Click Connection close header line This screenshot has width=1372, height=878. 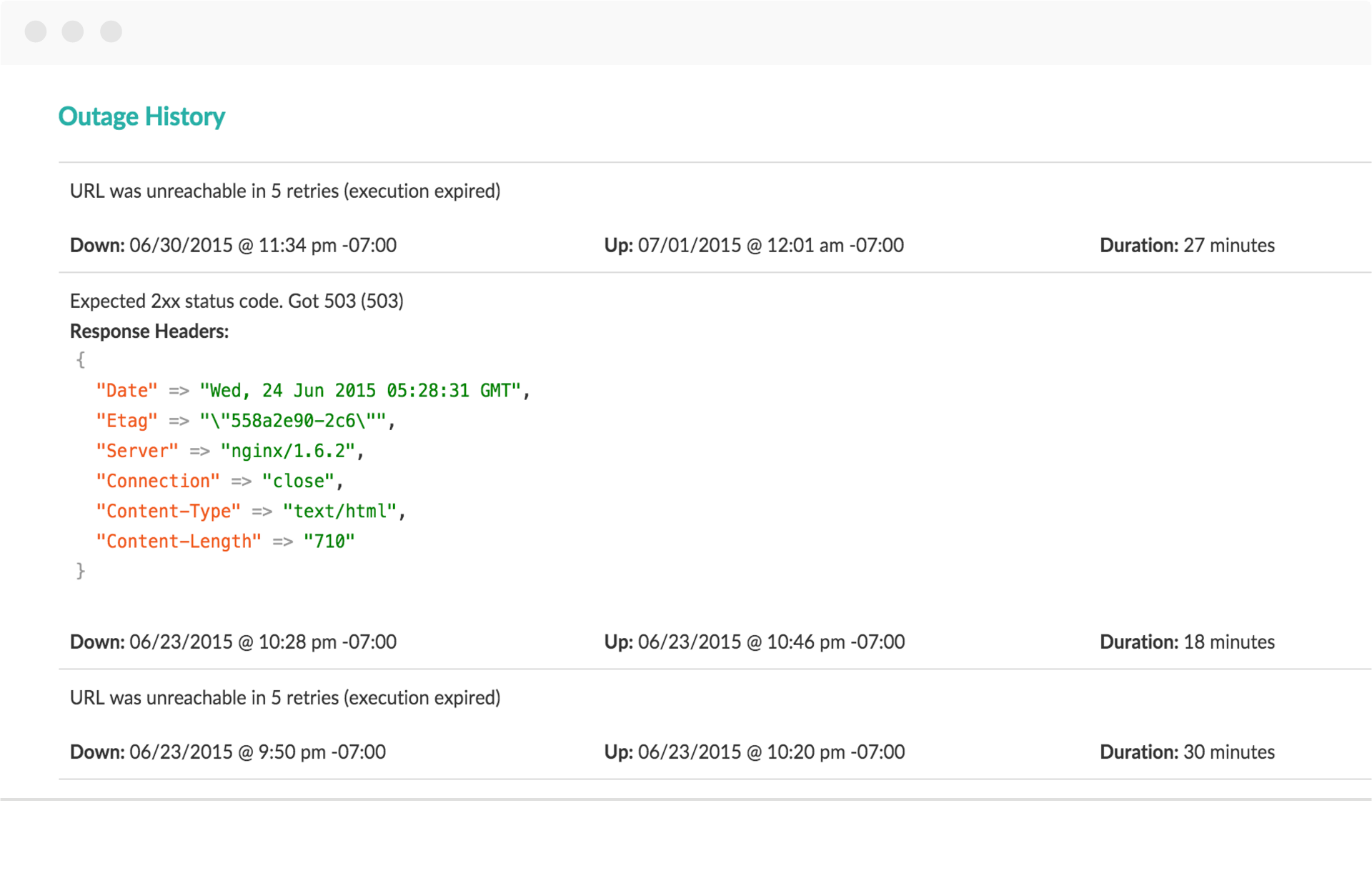[220, 481]
